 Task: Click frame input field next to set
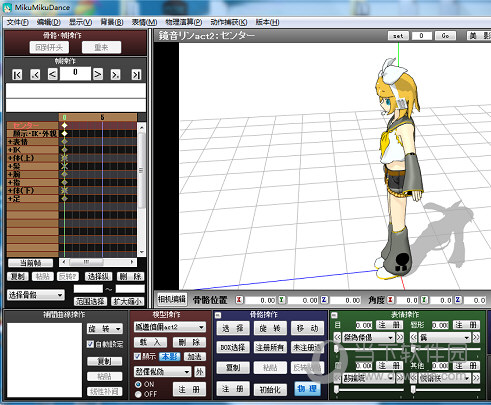click(422, 36)
